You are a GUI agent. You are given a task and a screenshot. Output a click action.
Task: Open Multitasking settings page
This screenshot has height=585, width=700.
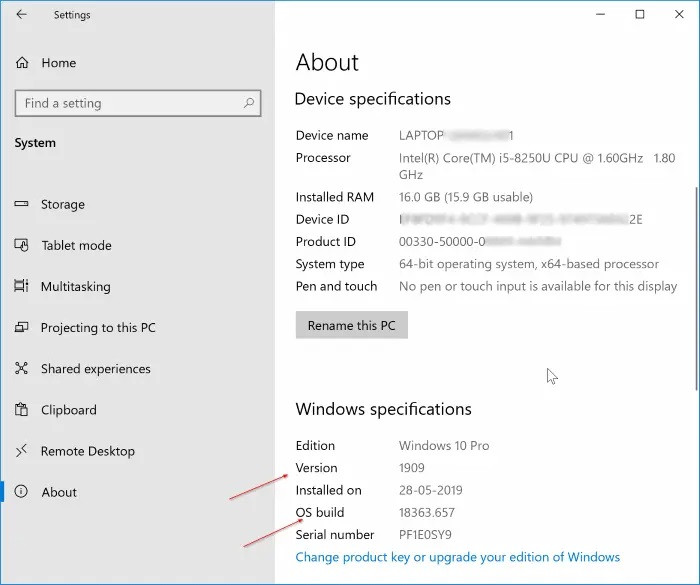click(x=75, y=287)
